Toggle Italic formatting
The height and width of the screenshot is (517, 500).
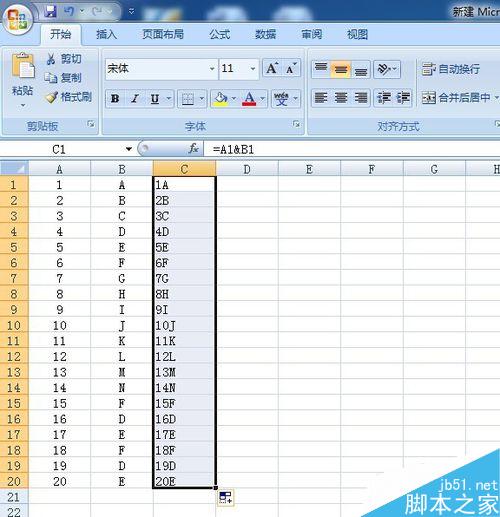tap(135, 98)
